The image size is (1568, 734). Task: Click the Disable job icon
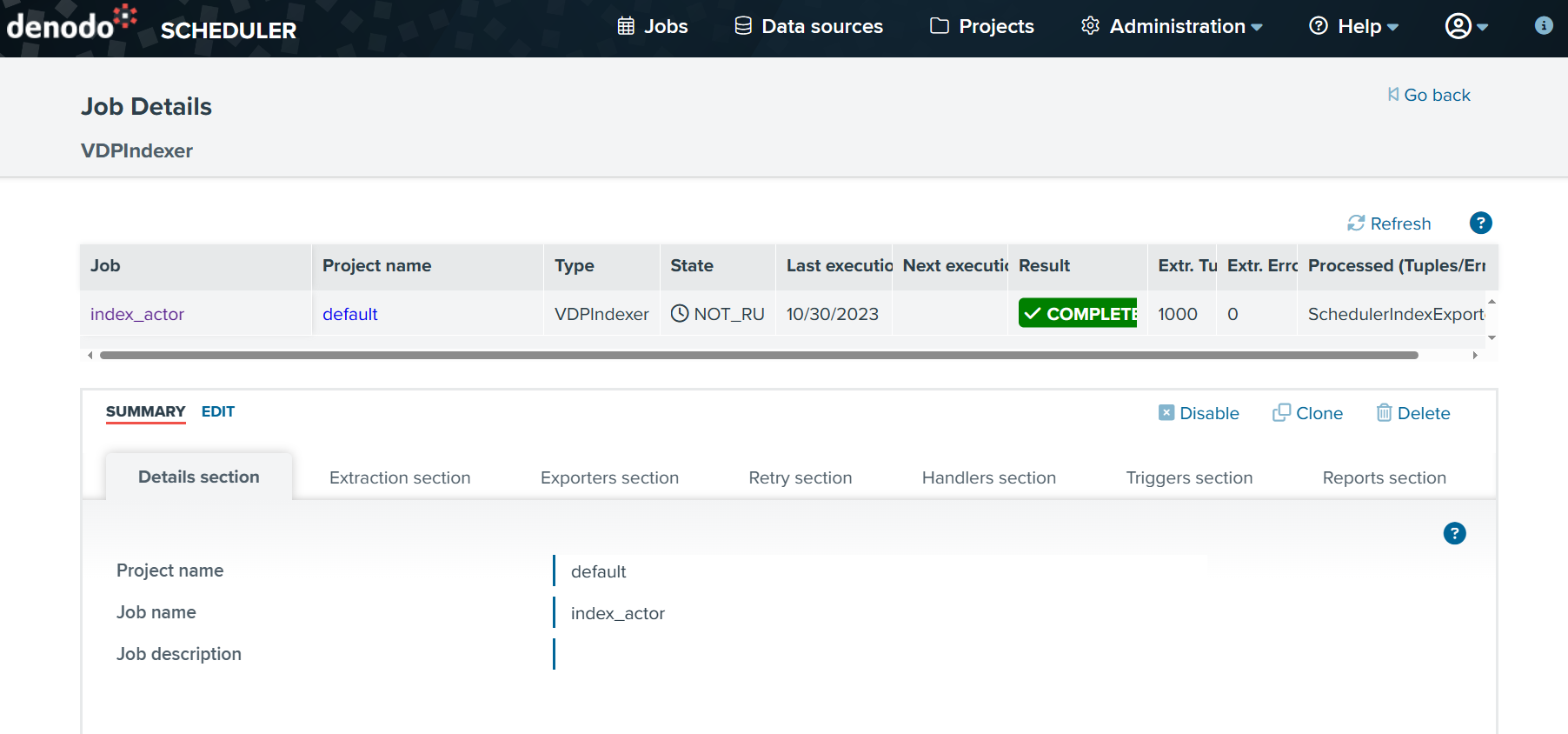coord(1166,413)
